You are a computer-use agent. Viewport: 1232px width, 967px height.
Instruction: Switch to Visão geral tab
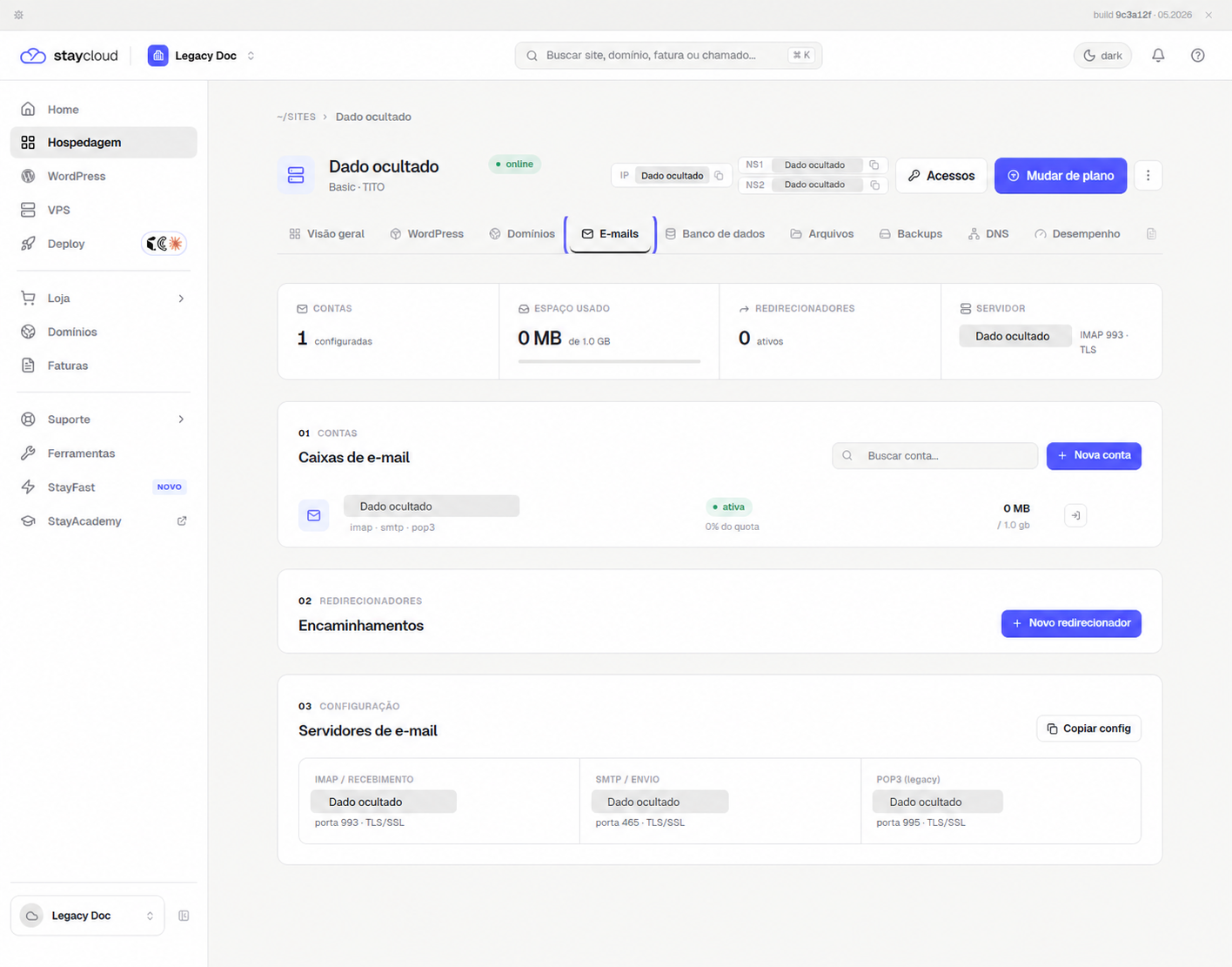coord(326,234)
